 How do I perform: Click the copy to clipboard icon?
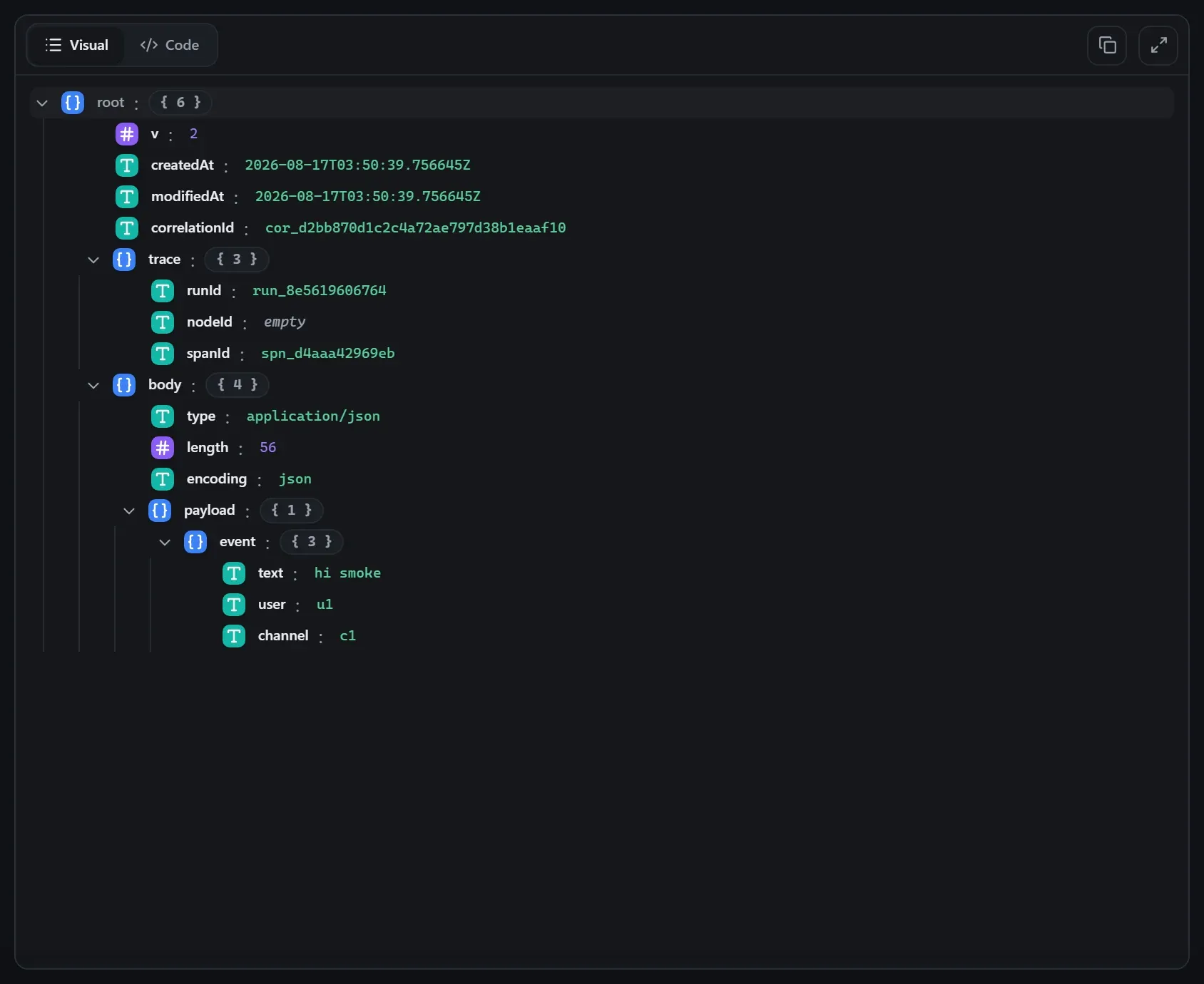(x=1107, y=46)
